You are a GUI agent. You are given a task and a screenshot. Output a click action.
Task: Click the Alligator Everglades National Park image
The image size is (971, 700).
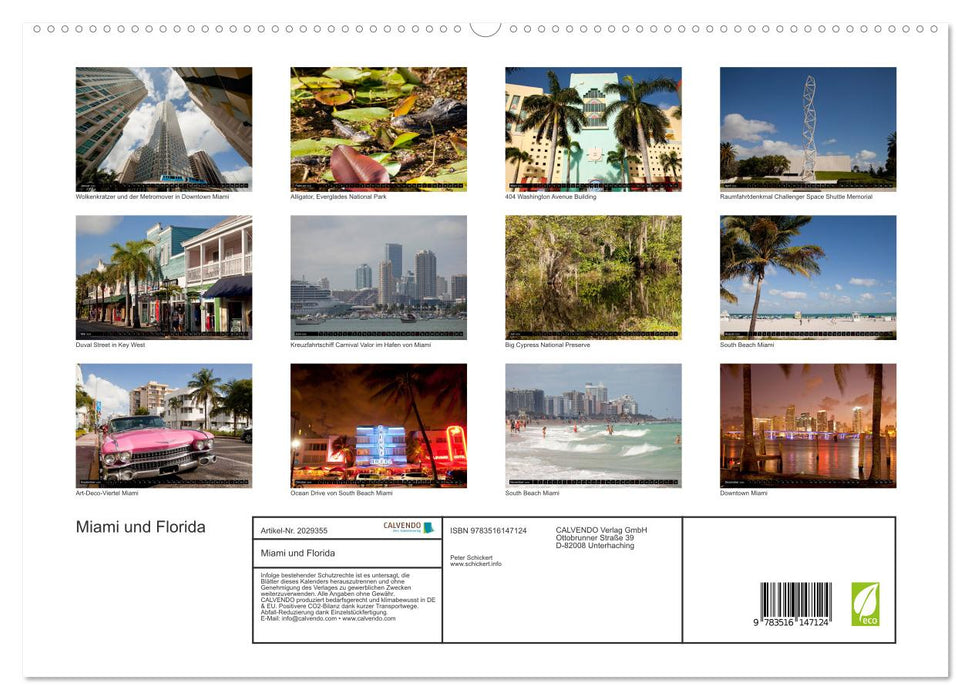(378, 128)
